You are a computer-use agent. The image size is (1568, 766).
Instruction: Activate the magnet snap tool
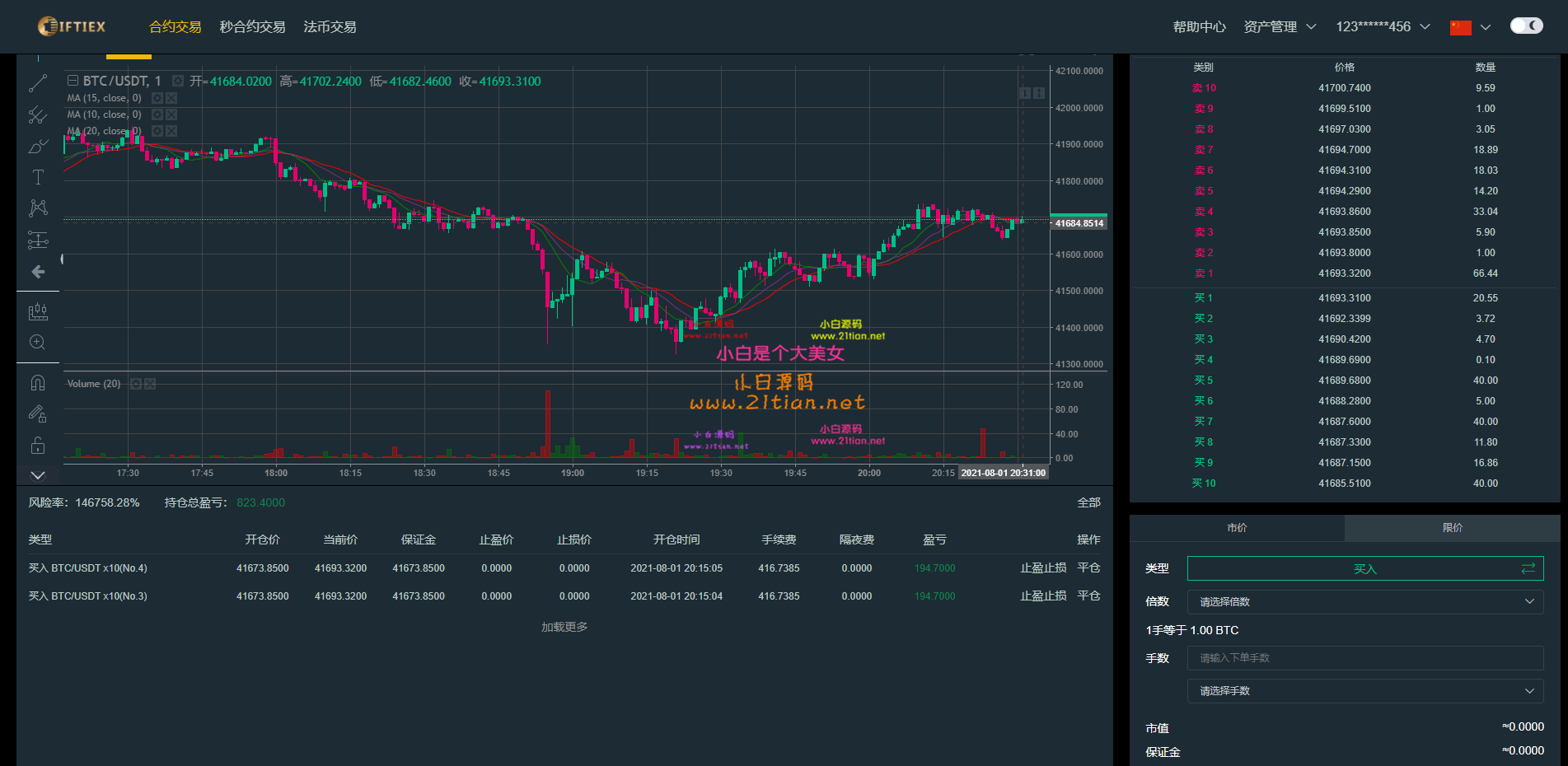click(x=38, y=383)
